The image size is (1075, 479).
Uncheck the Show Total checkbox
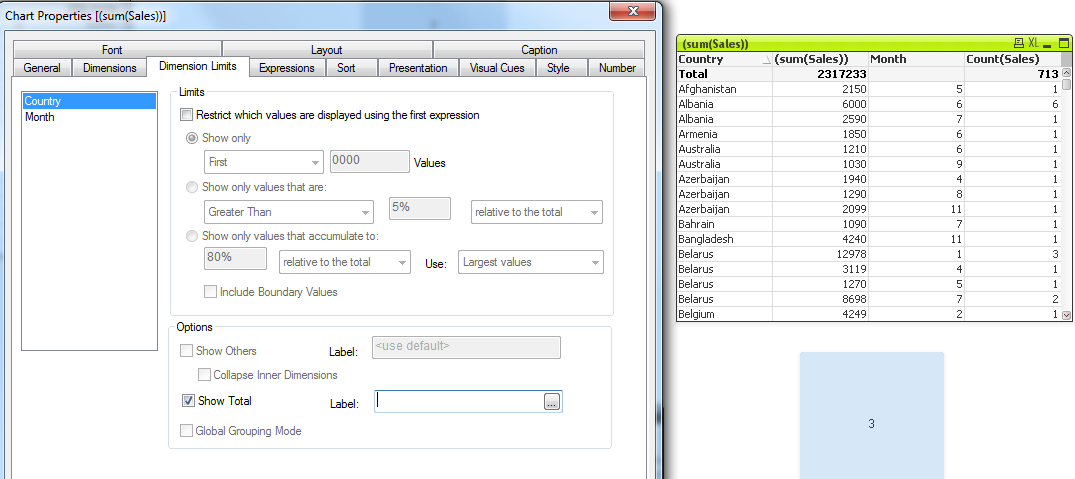tap(189, 401)
